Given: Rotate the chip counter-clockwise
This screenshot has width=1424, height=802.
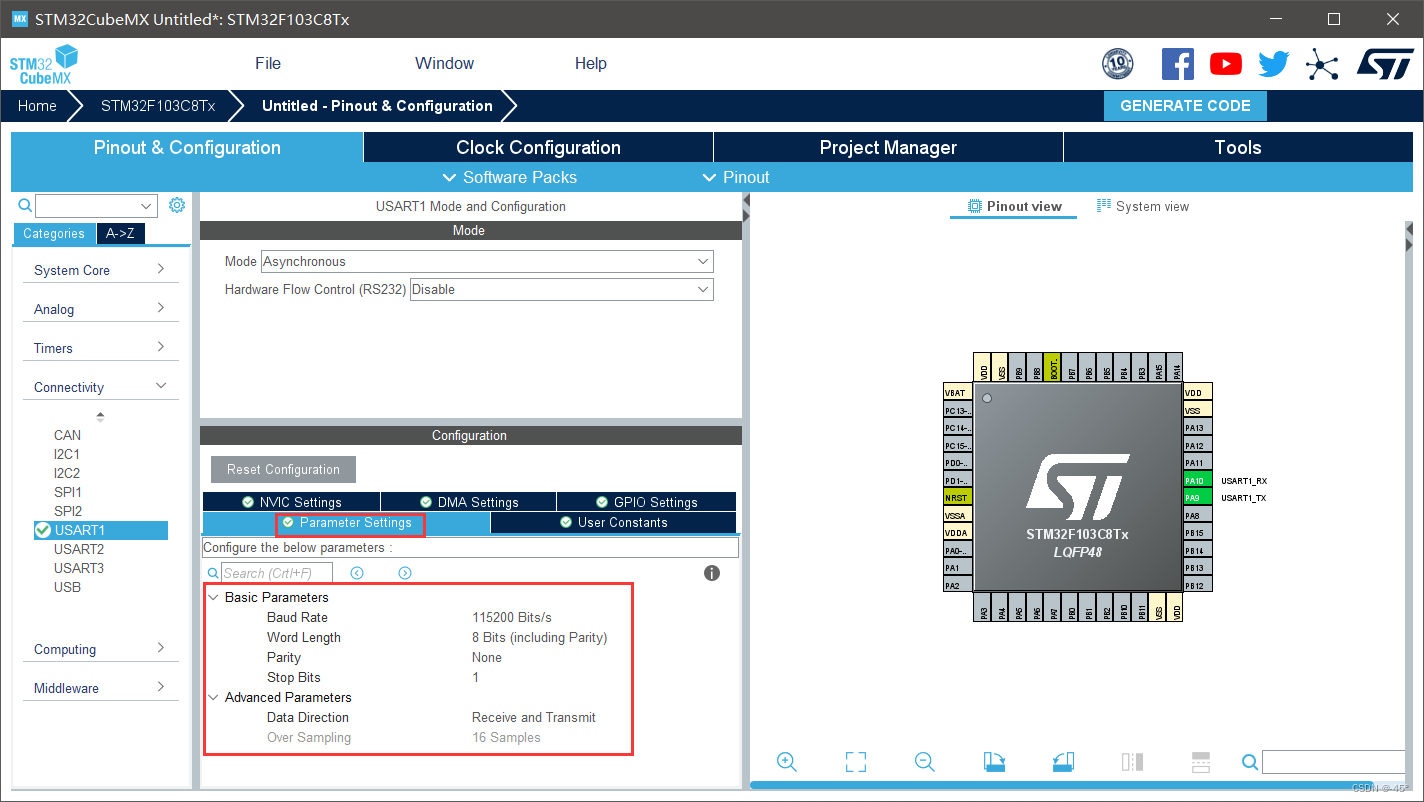Looking at the screenshot, I should (1063, 762).
